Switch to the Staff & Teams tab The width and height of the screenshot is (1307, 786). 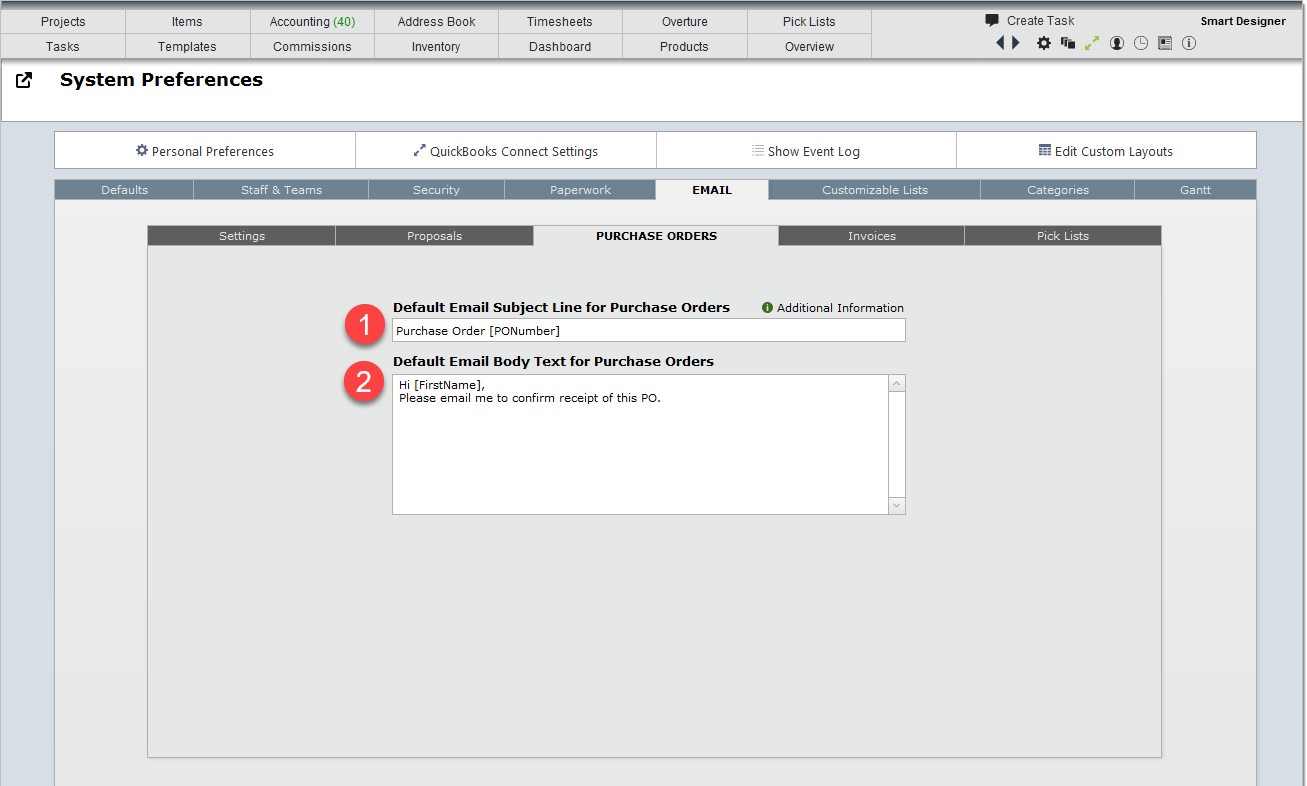pos(281,190)
